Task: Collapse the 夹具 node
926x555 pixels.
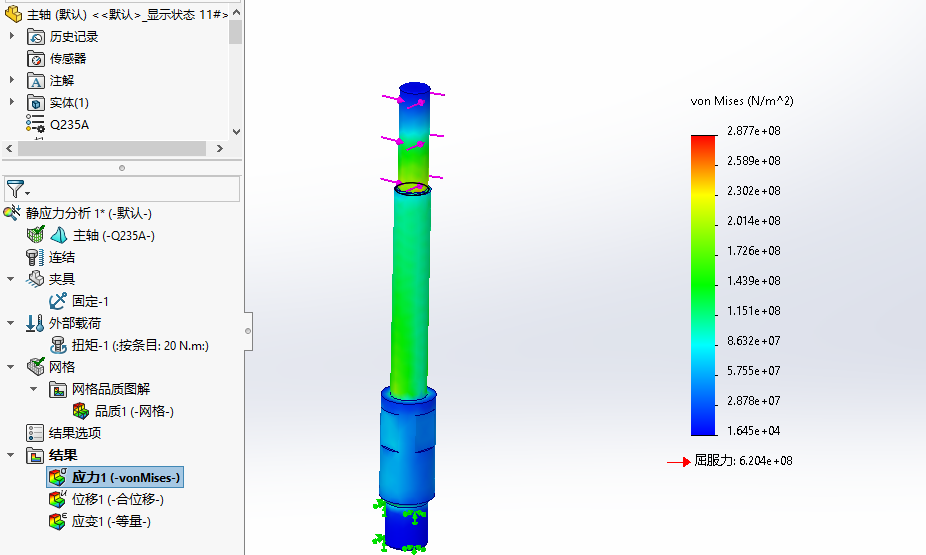Action: (x=11, y=279)
